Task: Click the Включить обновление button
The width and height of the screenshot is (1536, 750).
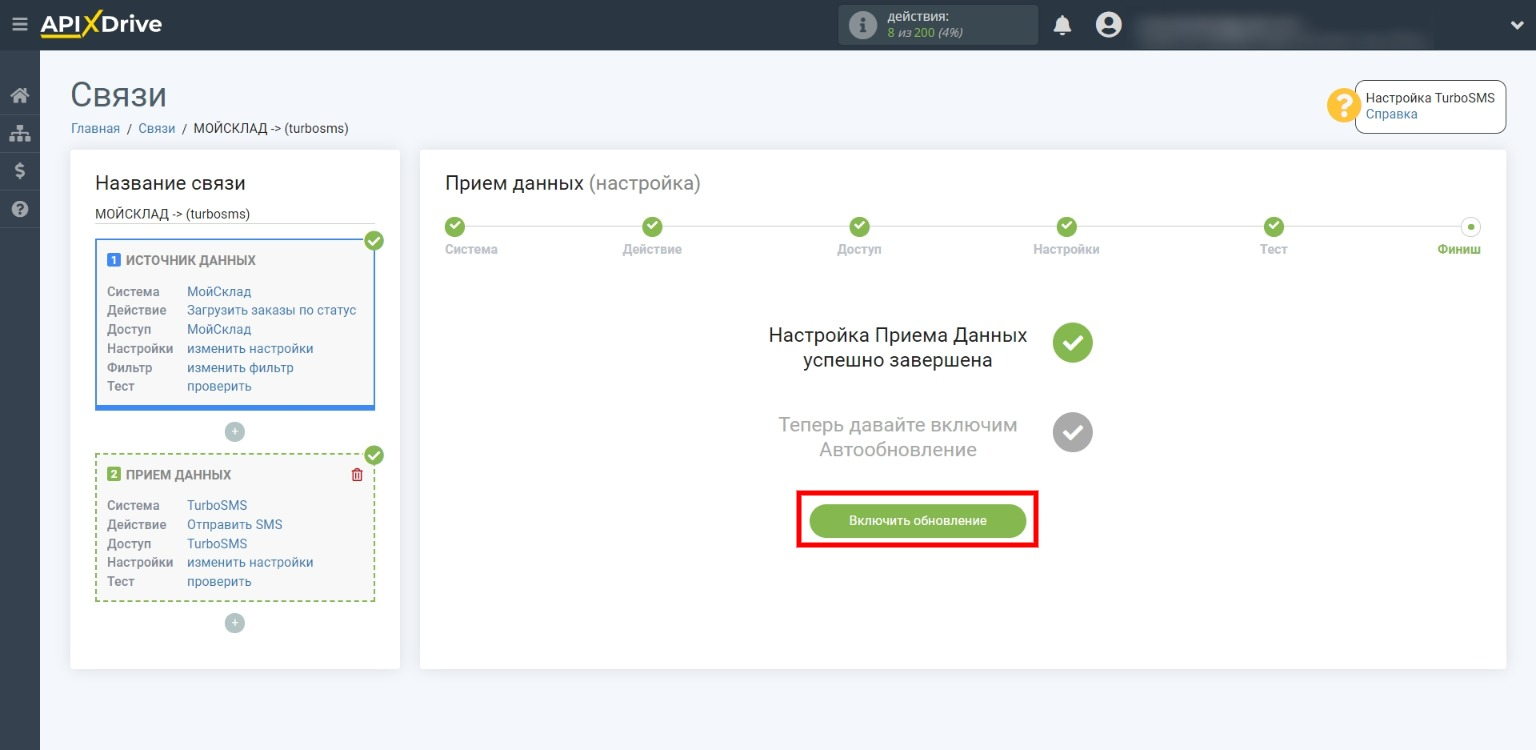Action: point(918,521)
